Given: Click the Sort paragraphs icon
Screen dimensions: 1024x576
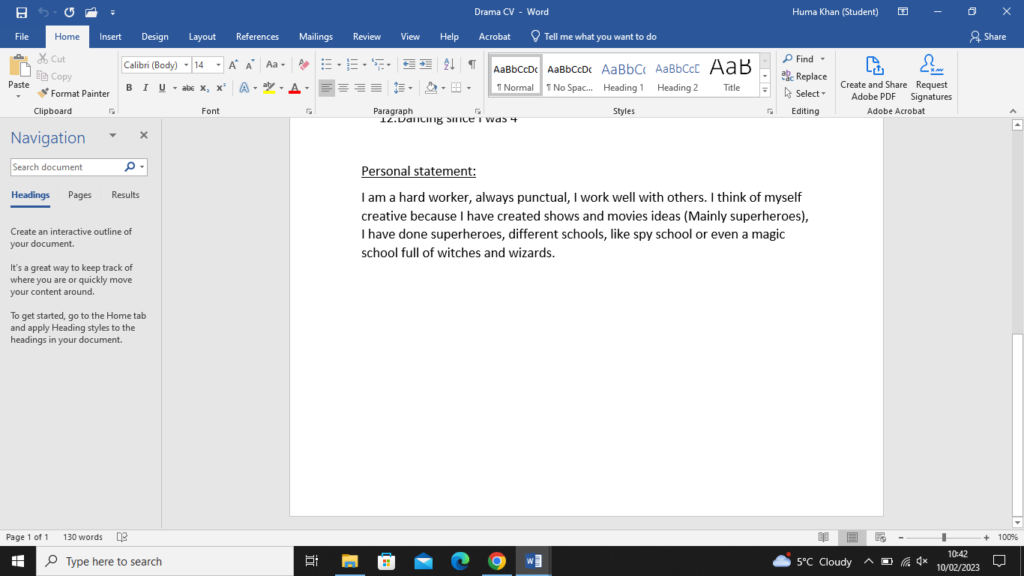Looking at the screenshot, I should point(449,65).
